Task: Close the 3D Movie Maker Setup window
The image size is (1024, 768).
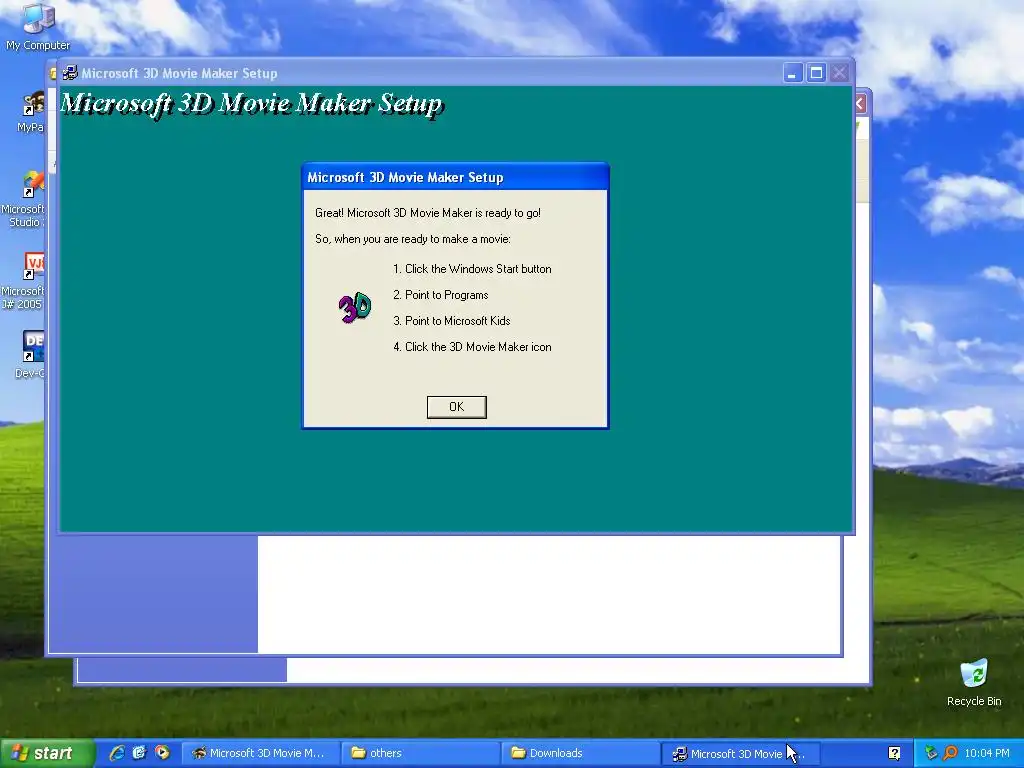Action: point(839,73)
